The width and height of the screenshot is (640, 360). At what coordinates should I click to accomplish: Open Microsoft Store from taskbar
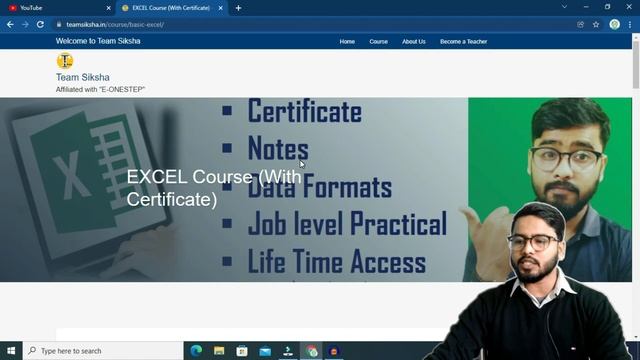(242, 351)
